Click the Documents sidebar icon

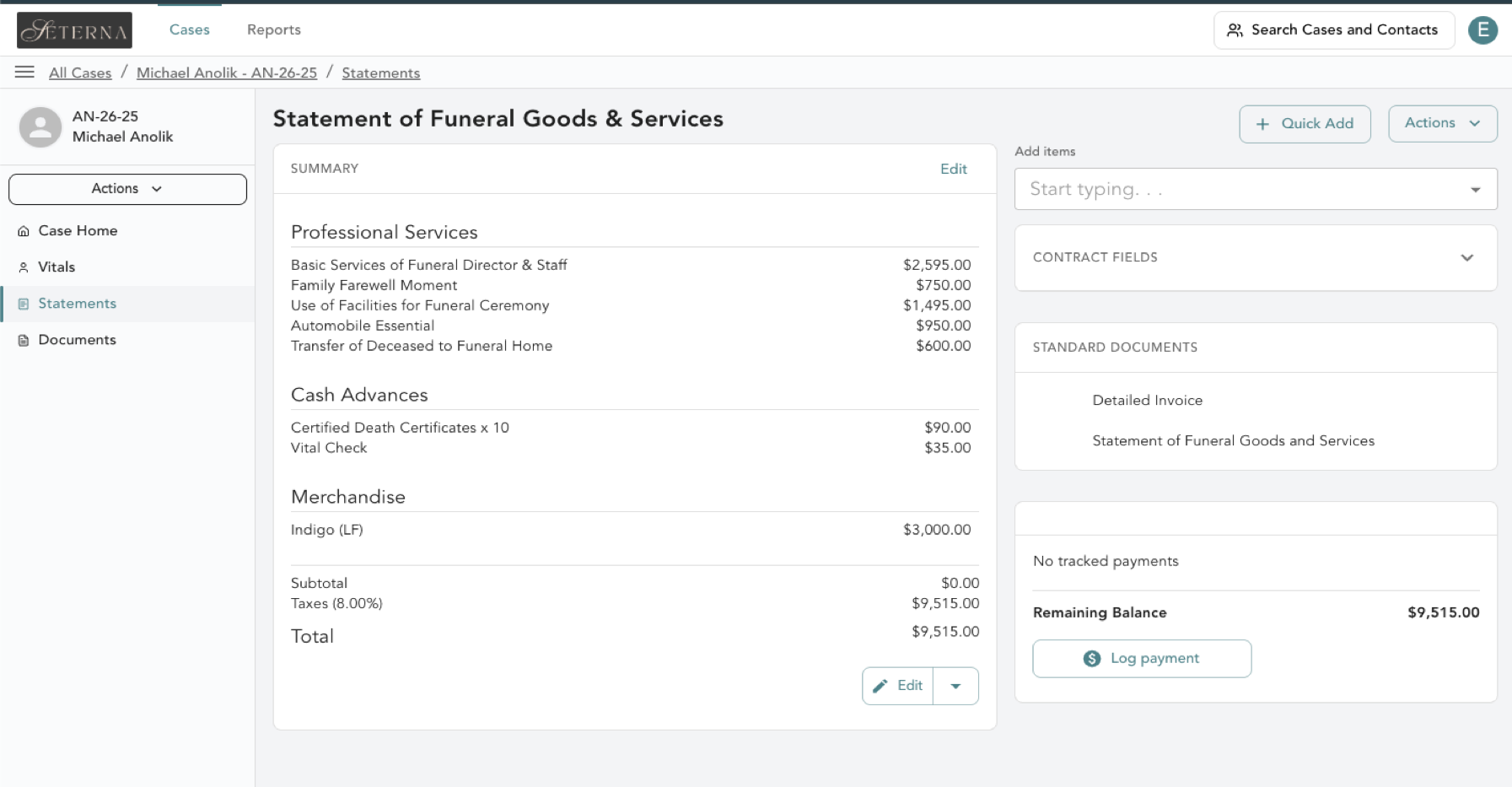24,340
